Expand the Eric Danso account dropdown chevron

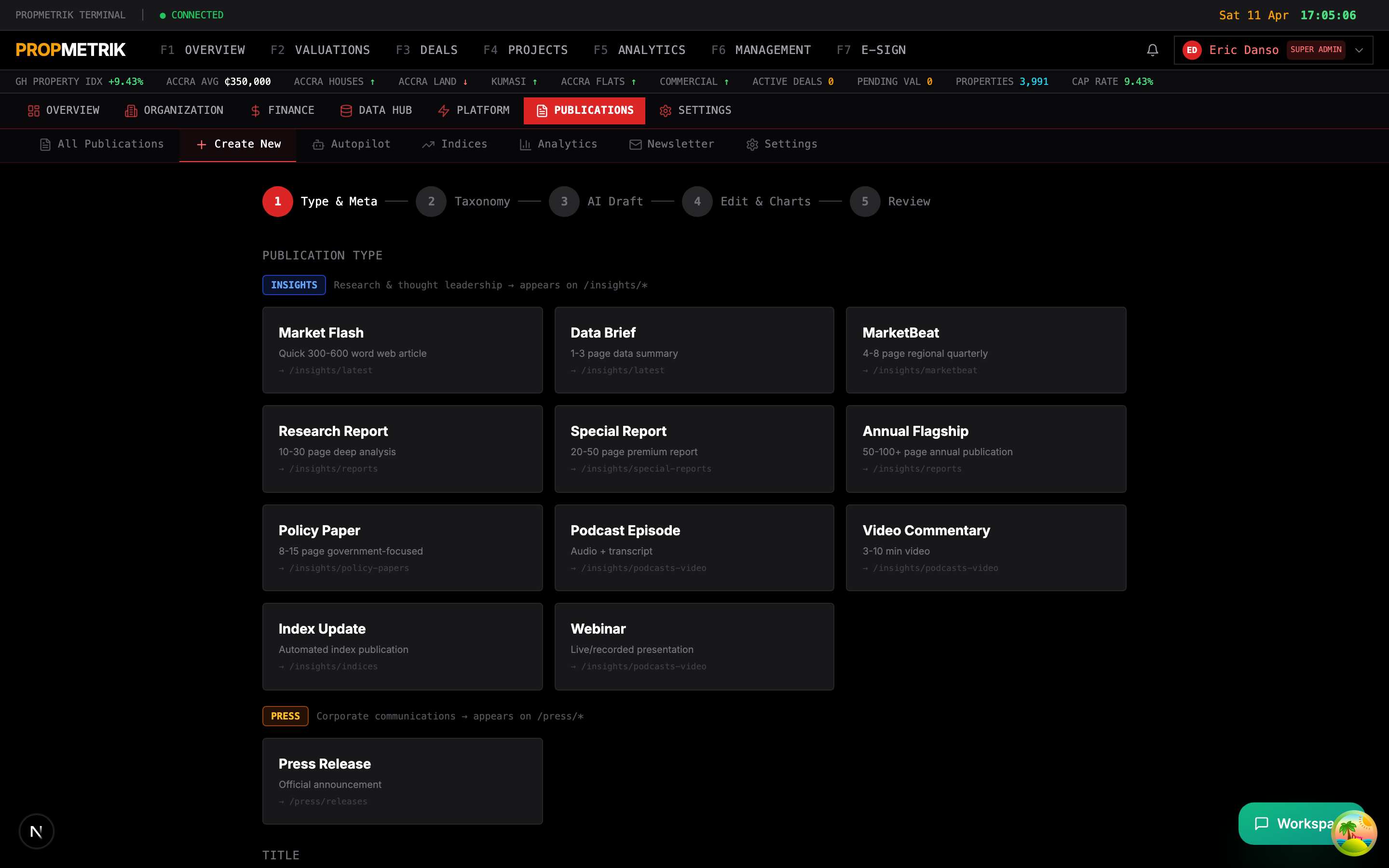coord(1359,50)
